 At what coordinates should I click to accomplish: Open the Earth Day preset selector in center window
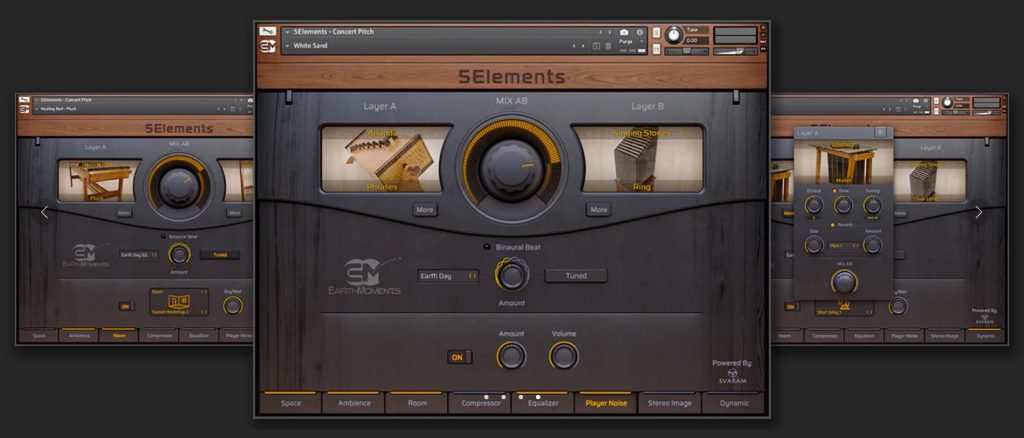click(x=448, y=276)
